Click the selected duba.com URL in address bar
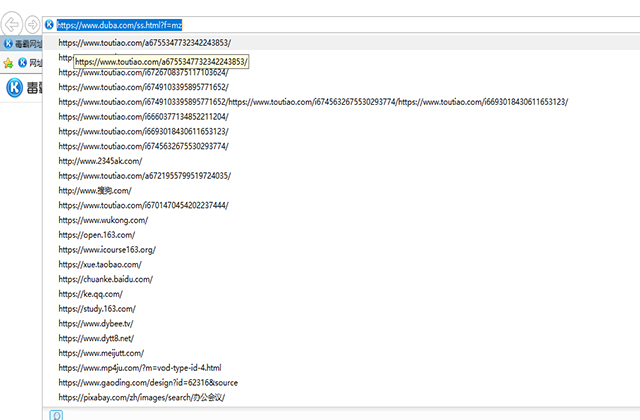This screenshot has height=420, width=640. click(x=119, y=25)
